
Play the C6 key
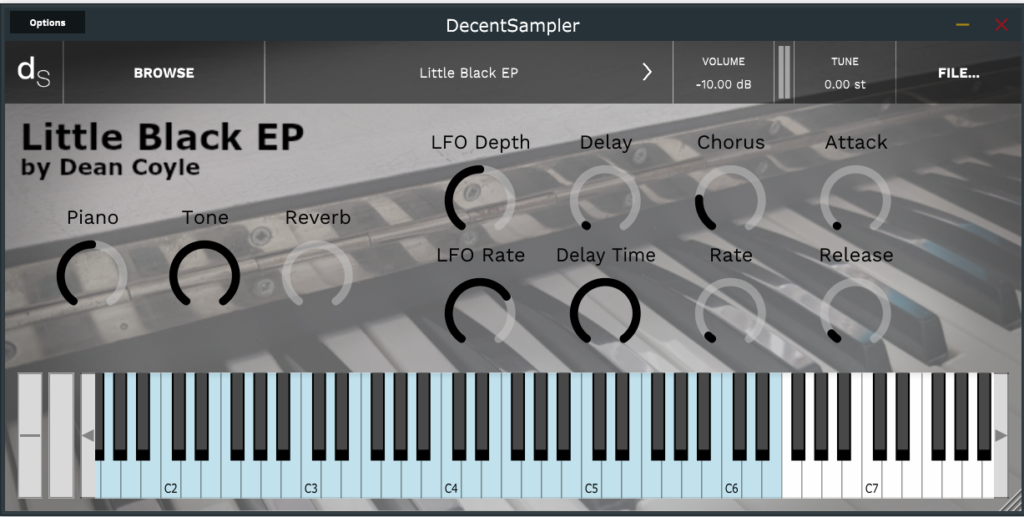pyautogui.click(x=731, y=481)
